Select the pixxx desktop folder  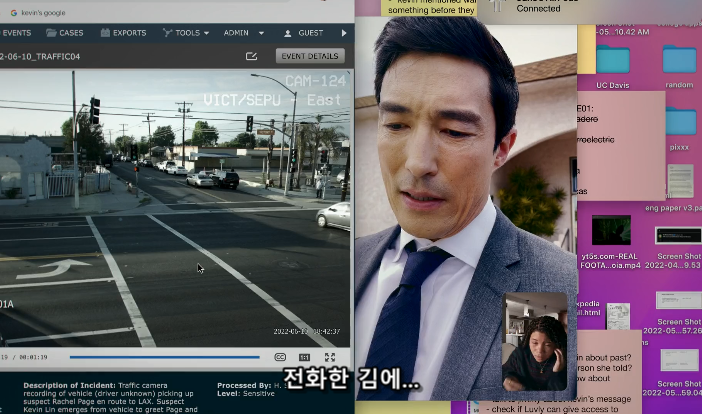coord(679,129)
